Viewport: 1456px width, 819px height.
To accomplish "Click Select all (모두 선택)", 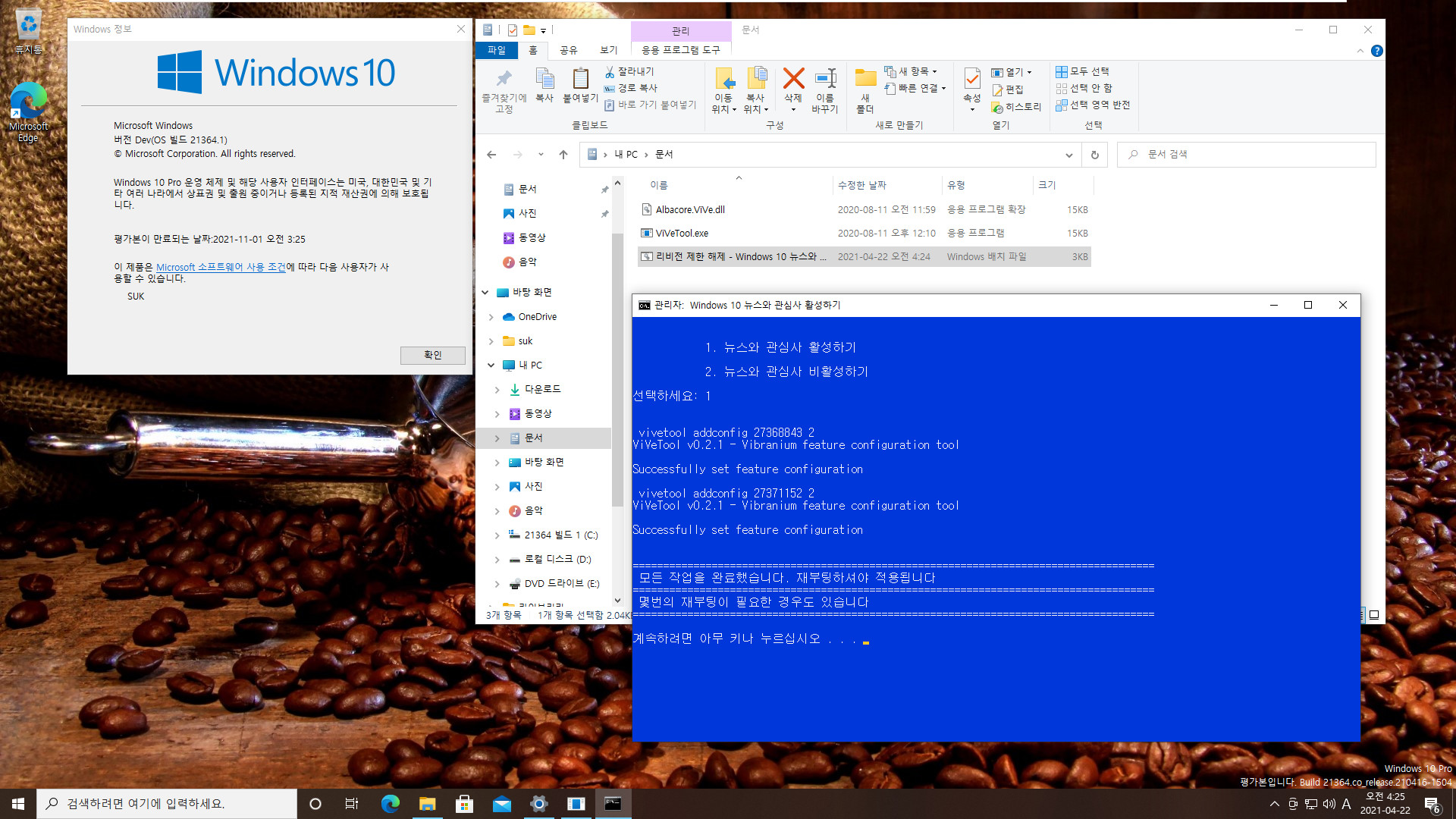I will click(x=1082, y=71).
